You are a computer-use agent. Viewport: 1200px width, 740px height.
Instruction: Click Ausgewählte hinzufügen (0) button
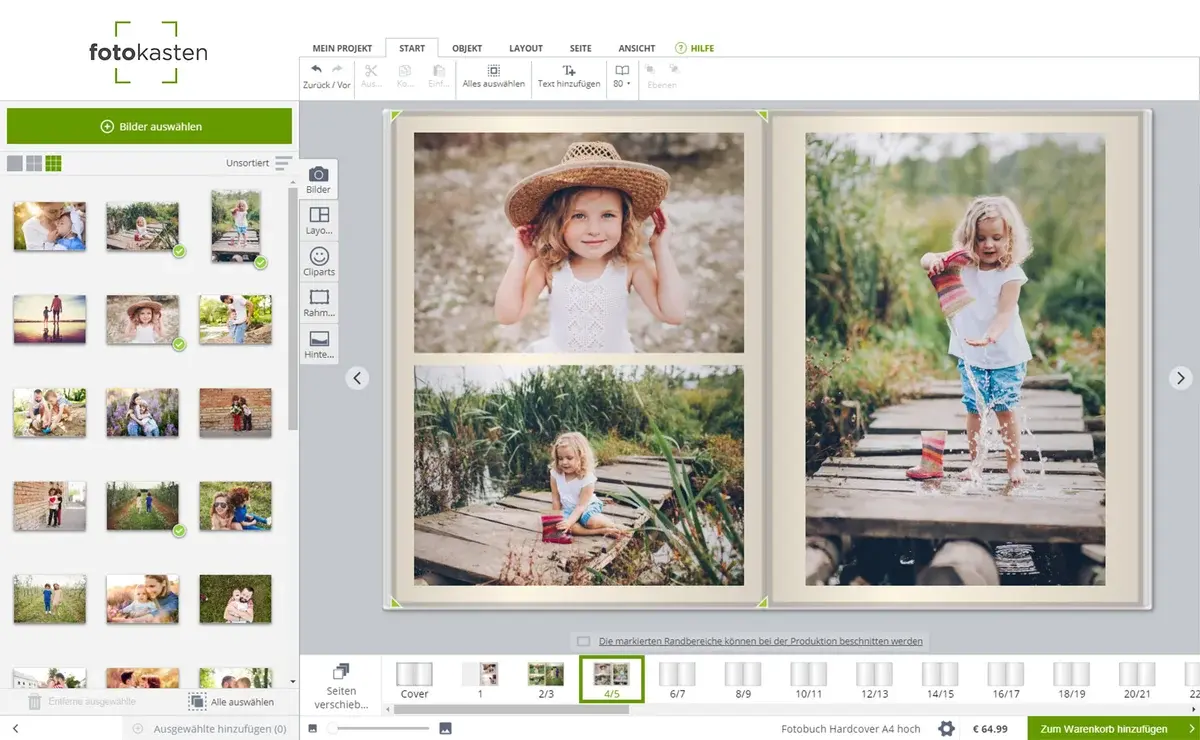(x=208, y=729)
